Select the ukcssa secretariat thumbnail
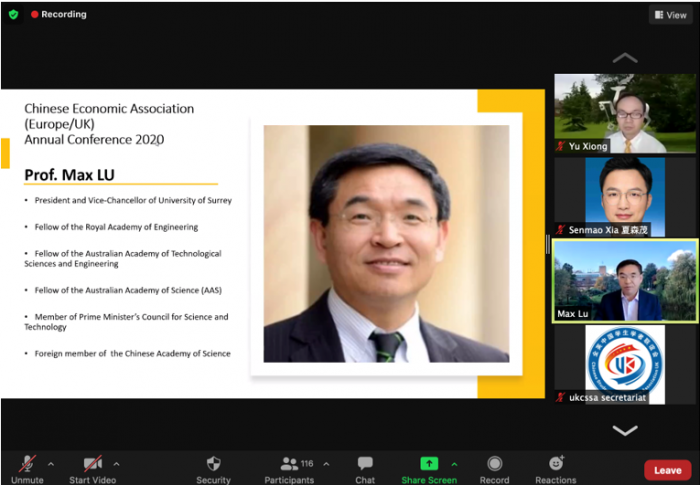 625,364
